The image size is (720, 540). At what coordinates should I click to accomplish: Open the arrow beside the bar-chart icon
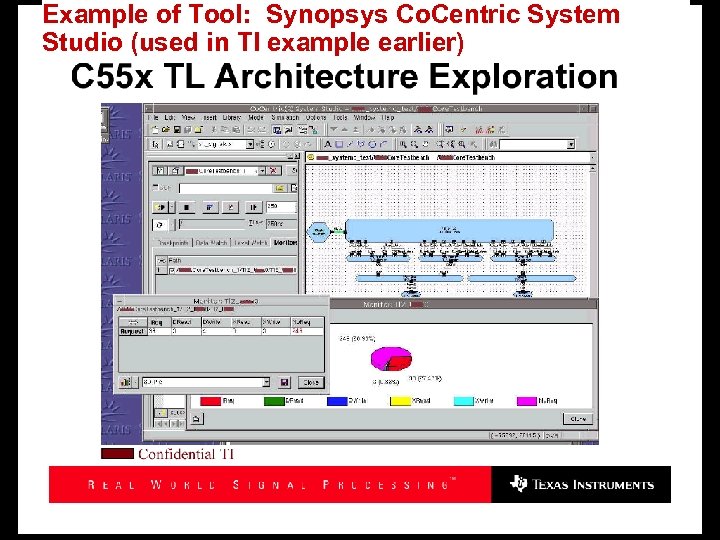[135, 382]
